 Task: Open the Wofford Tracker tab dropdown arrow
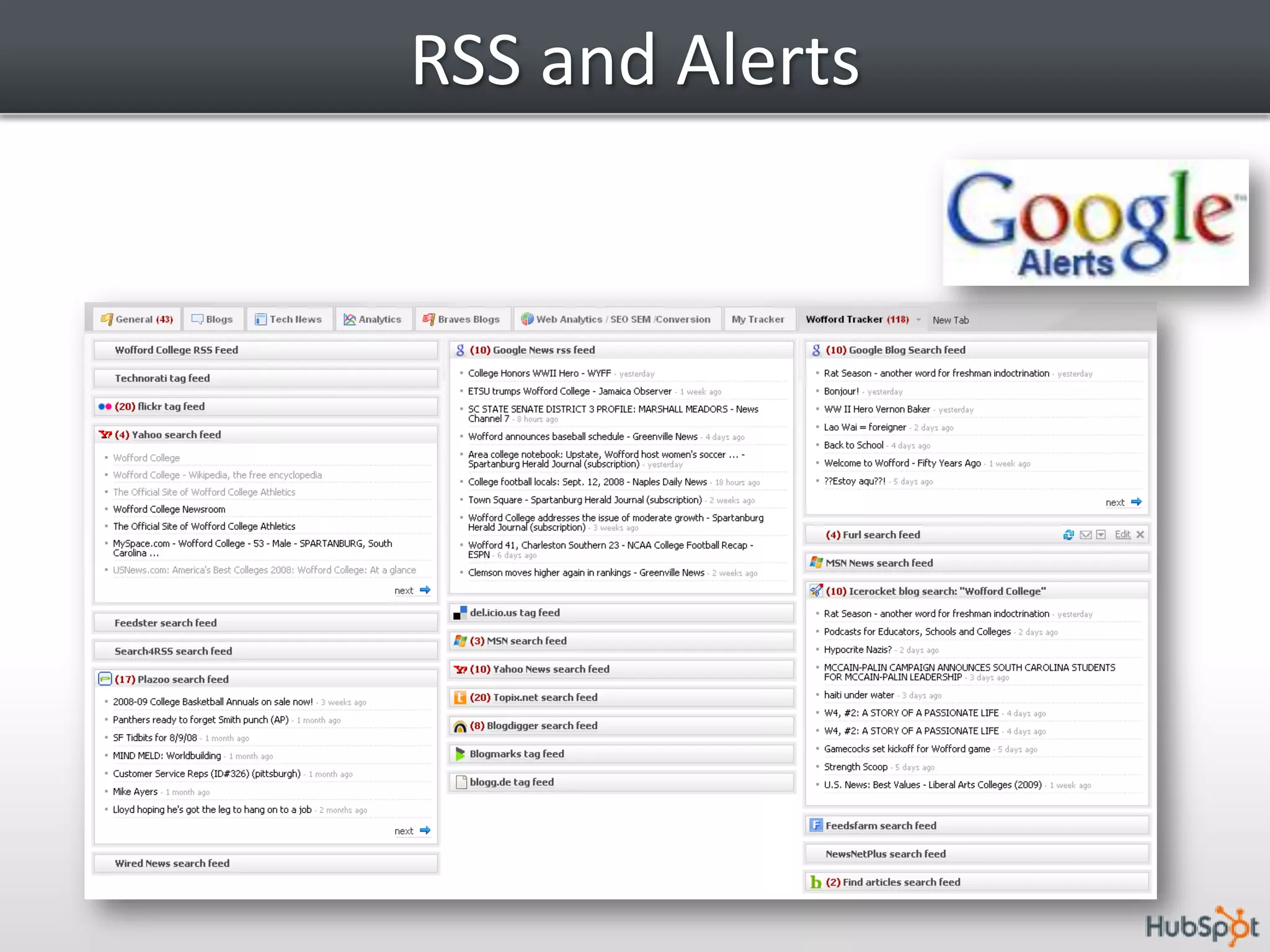919,320
